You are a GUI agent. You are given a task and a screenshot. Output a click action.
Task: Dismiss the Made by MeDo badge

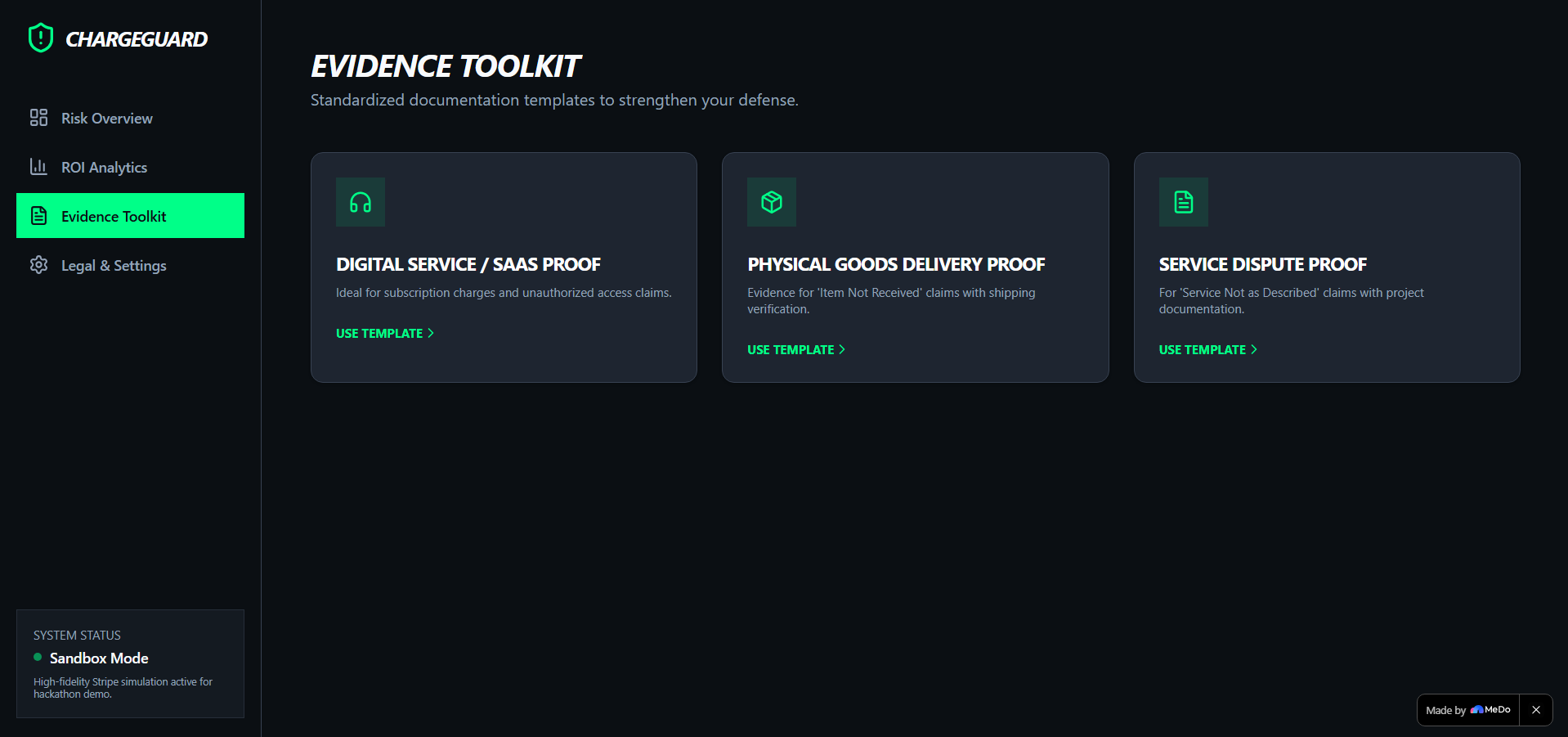[x=1536, y=710]
